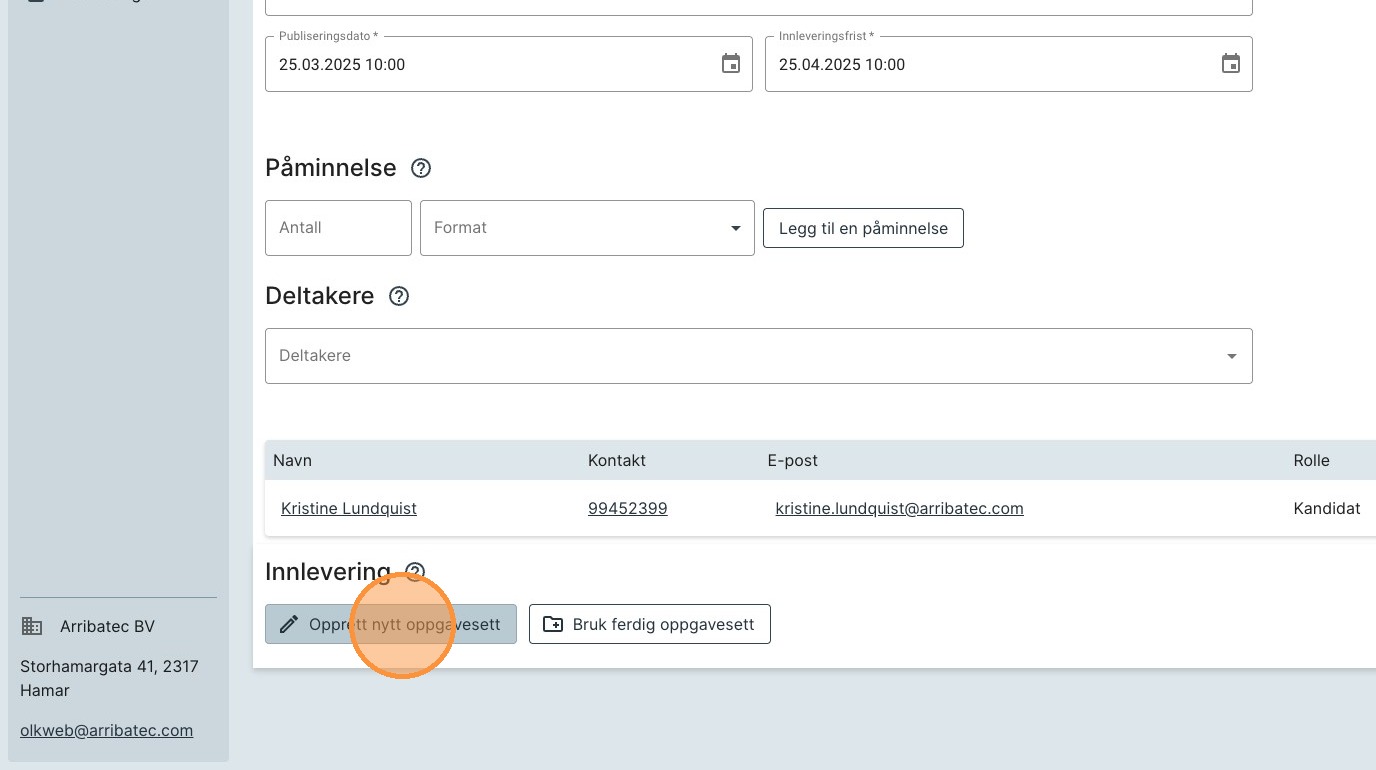Screen dimensions: 1376x770
Task: Click into the Publiseringsdato date field
Action: (x=490, y=64)
